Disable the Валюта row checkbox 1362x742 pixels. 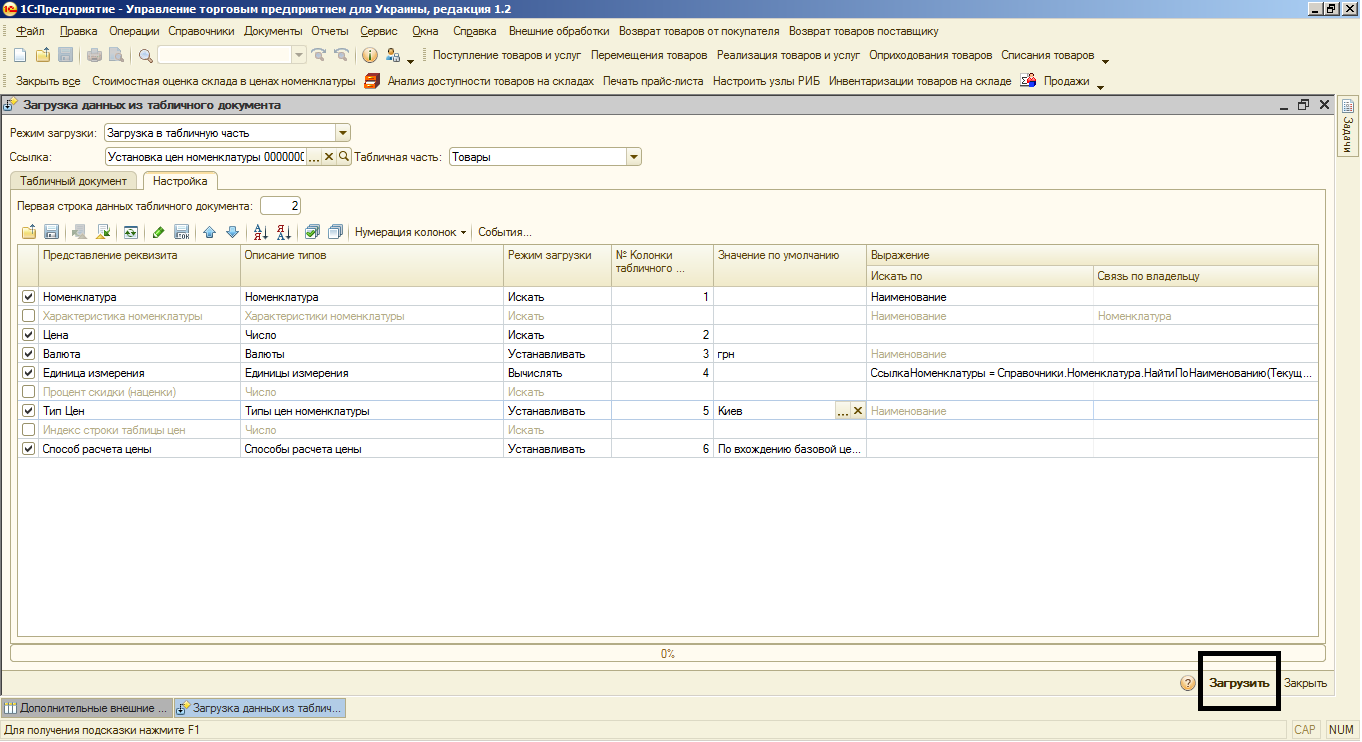pos(28,353)
